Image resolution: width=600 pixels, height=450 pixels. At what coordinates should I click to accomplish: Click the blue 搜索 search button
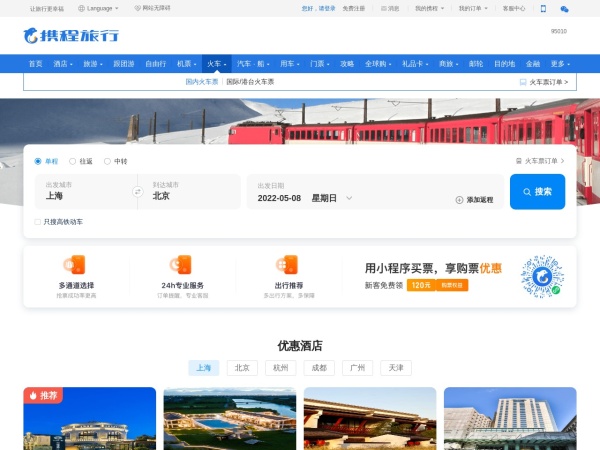537,191
